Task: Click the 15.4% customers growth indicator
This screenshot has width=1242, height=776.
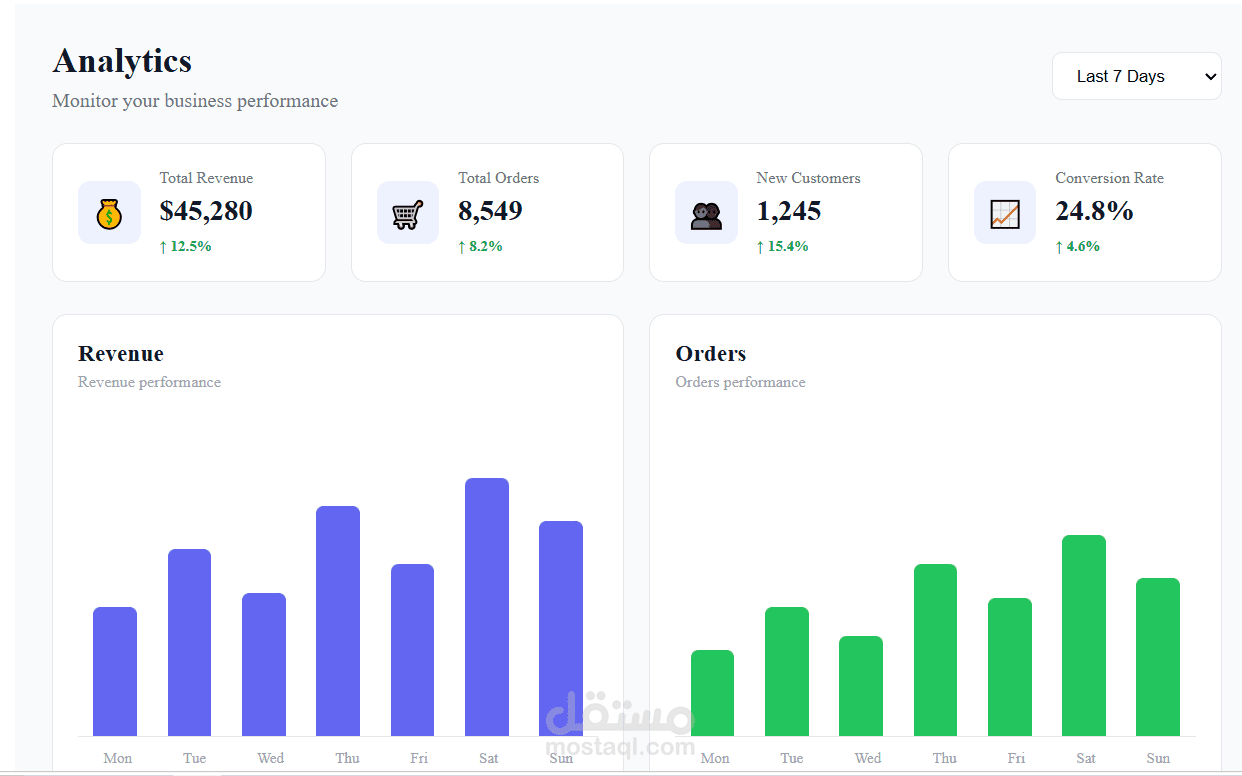Action: [782, 246]
